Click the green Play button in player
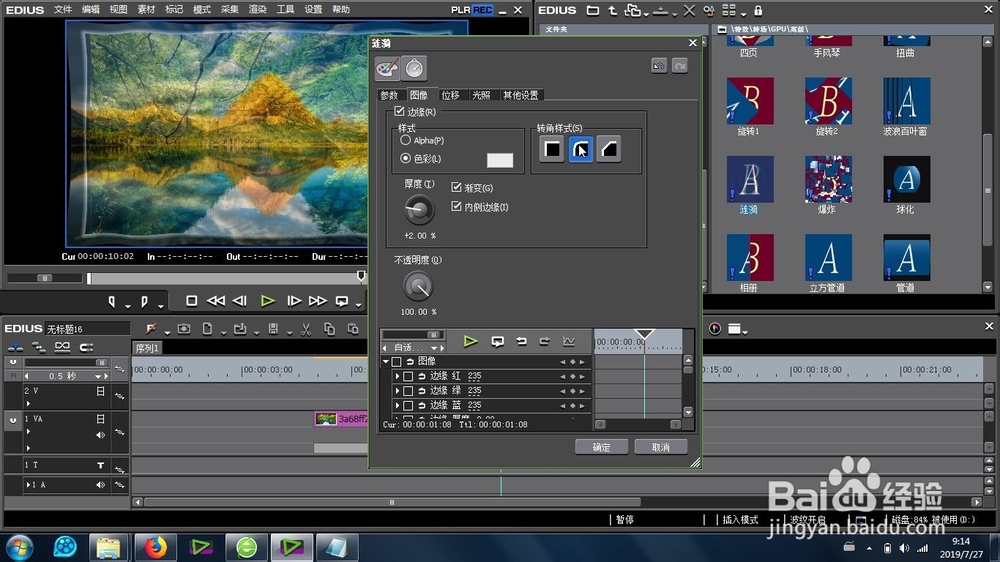 point(268,300)
